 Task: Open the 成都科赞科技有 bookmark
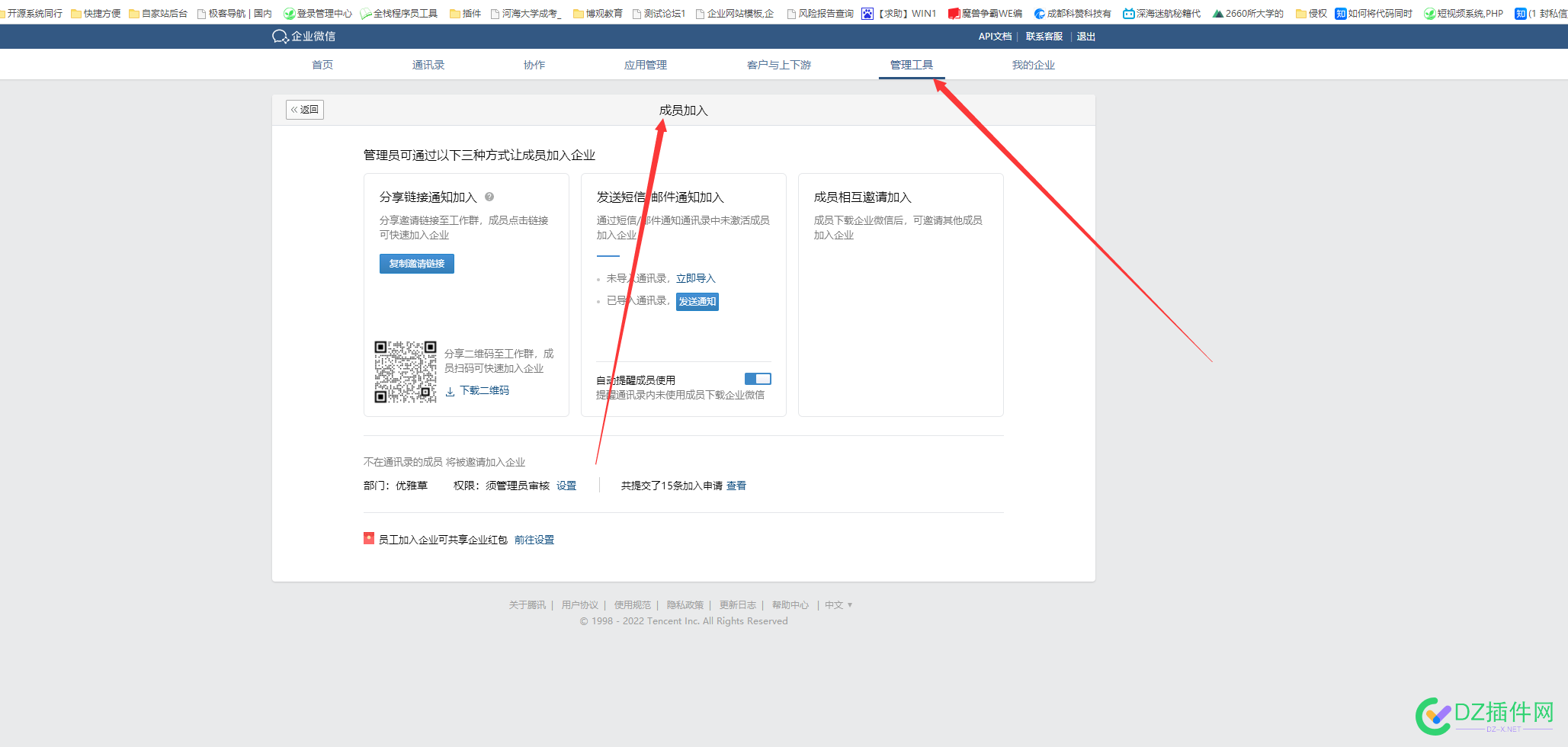(1073, 14)
